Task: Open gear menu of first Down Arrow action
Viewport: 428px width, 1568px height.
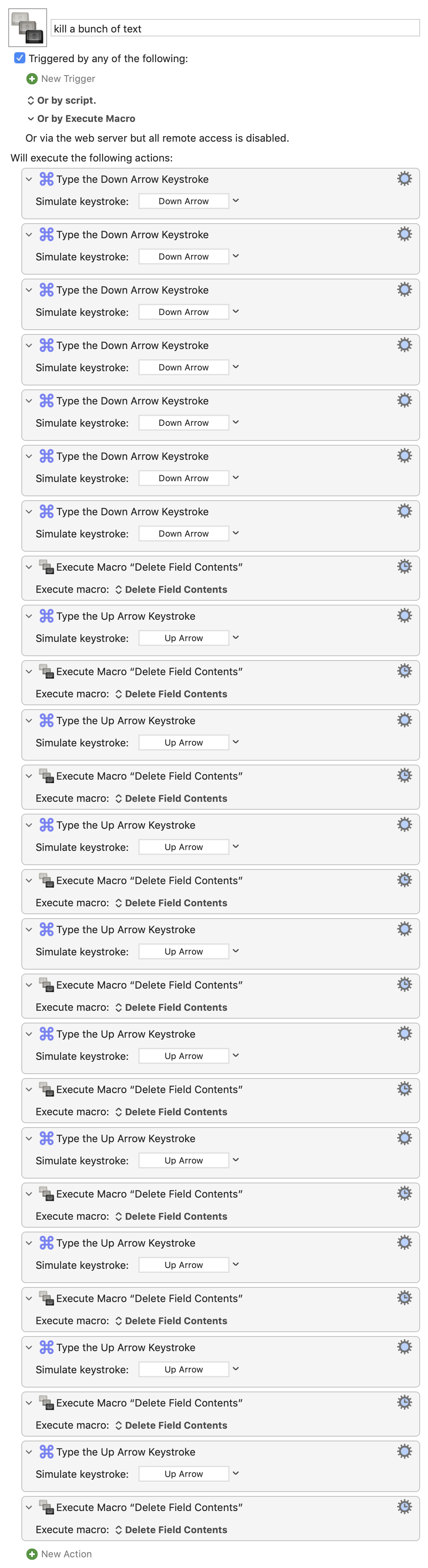Action: click(404, 178)
